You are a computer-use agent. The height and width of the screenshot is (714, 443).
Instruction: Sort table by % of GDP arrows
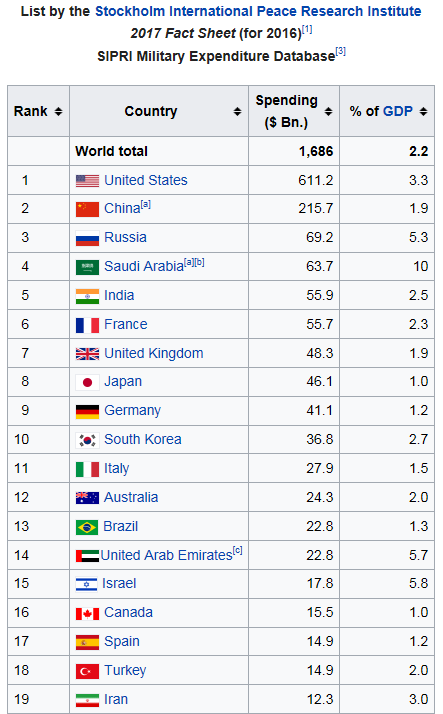pos(423,112)
